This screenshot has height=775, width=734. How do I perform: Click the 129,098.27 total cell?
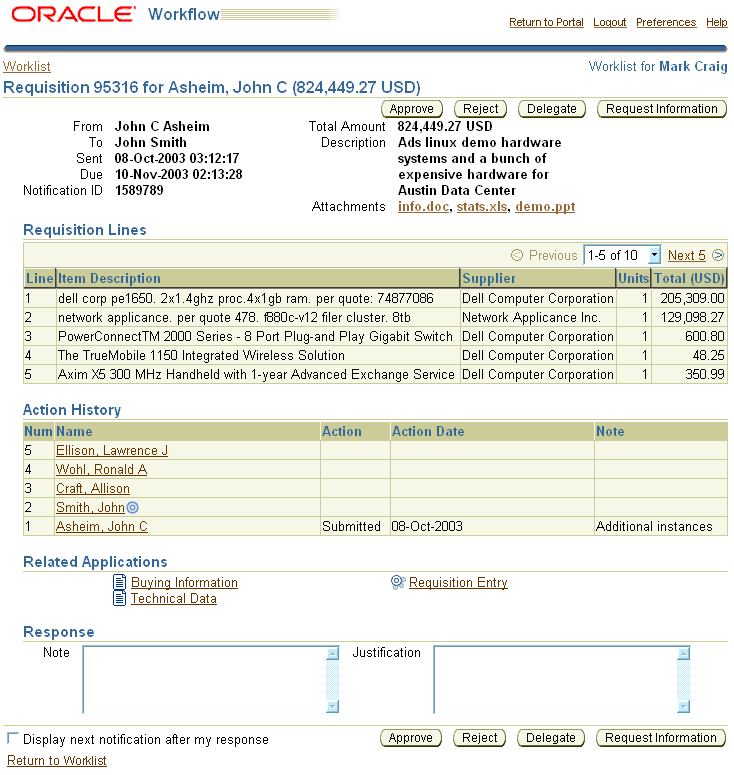click(690, 317)
